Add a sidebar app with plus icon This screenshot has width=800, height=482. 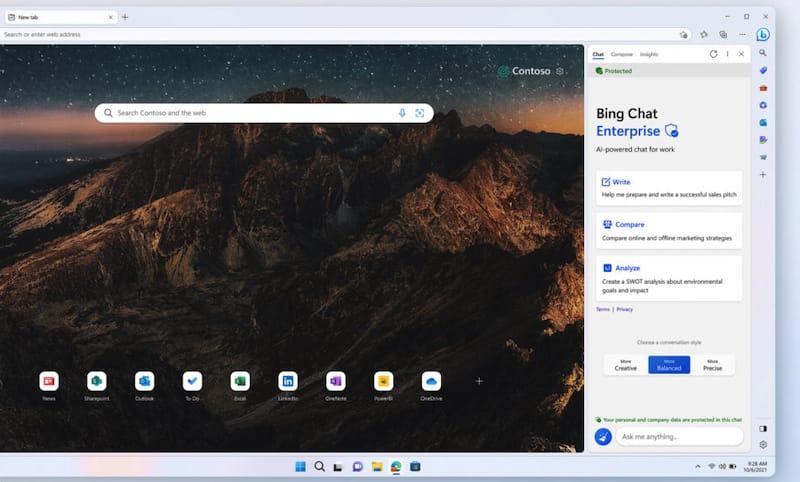[763, 174]
